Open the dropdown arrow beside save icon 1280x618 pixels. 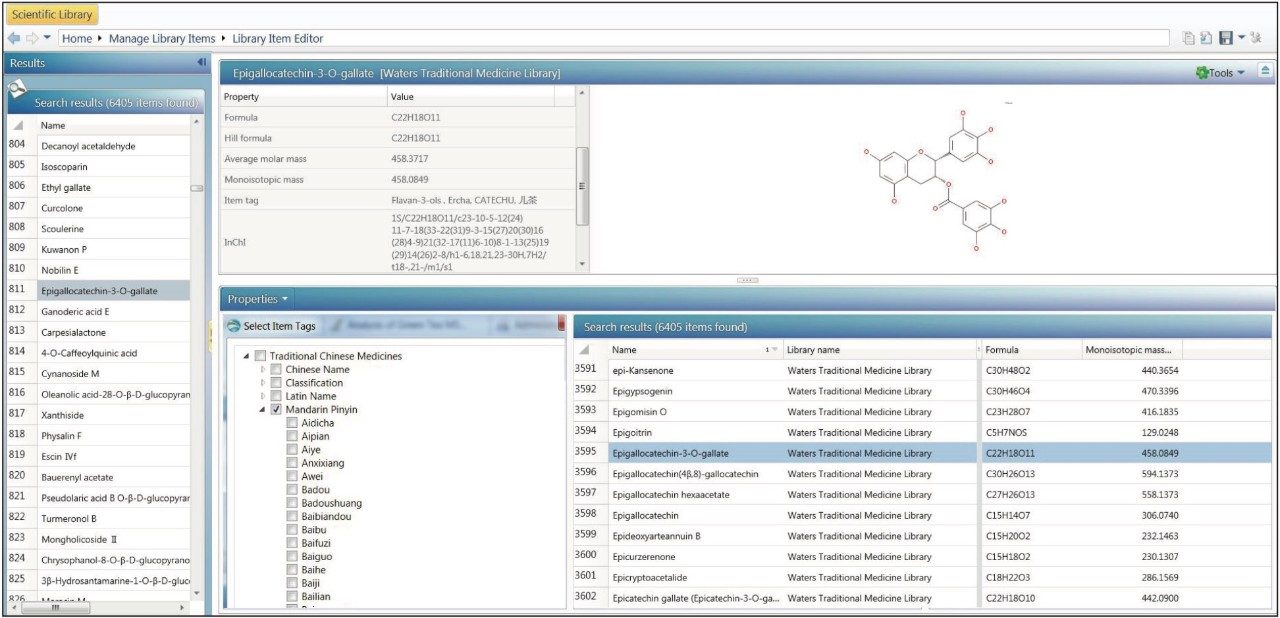[1241, 38]
